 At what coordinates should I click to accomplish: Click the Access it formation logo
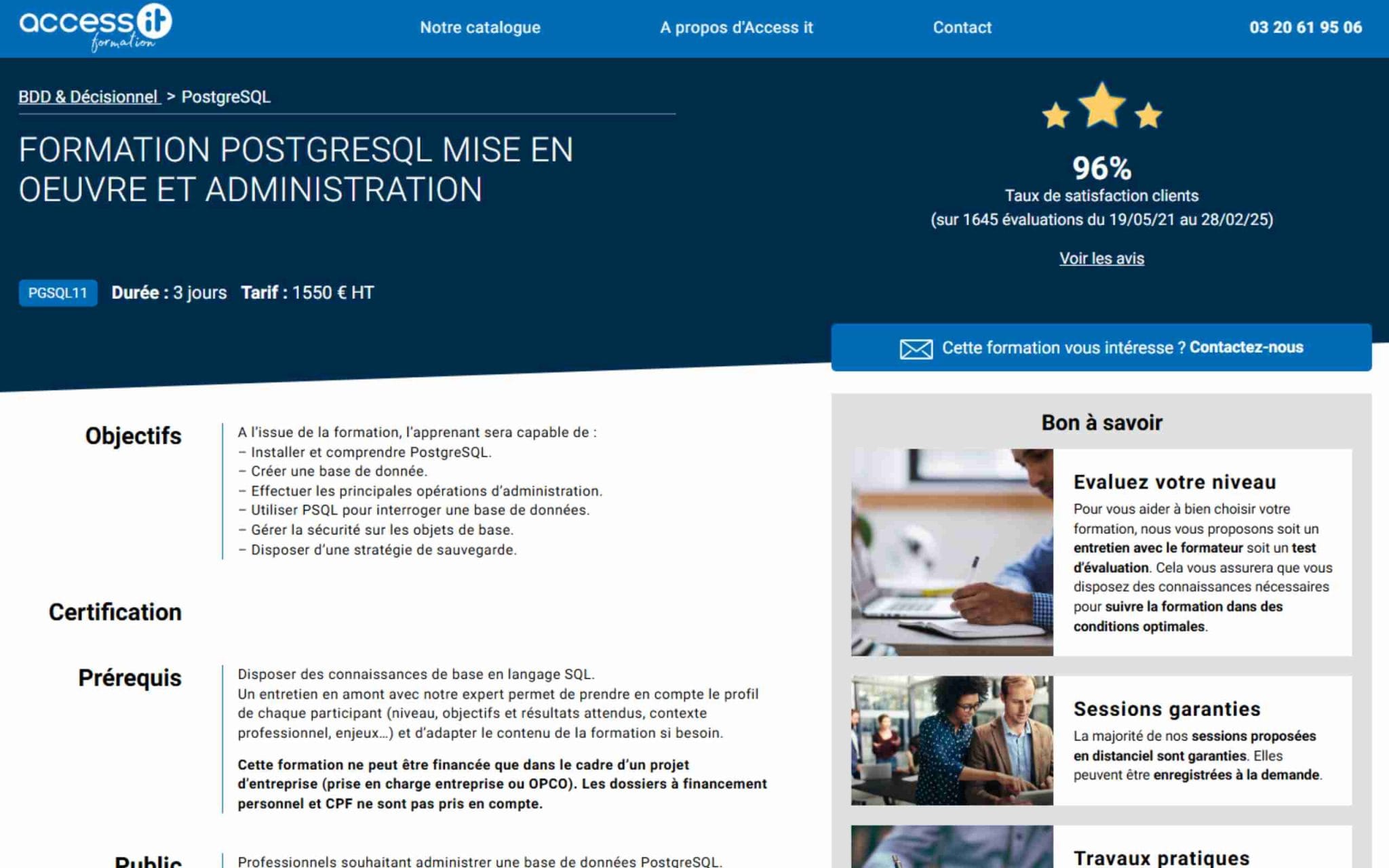click(x=96, y=27)
